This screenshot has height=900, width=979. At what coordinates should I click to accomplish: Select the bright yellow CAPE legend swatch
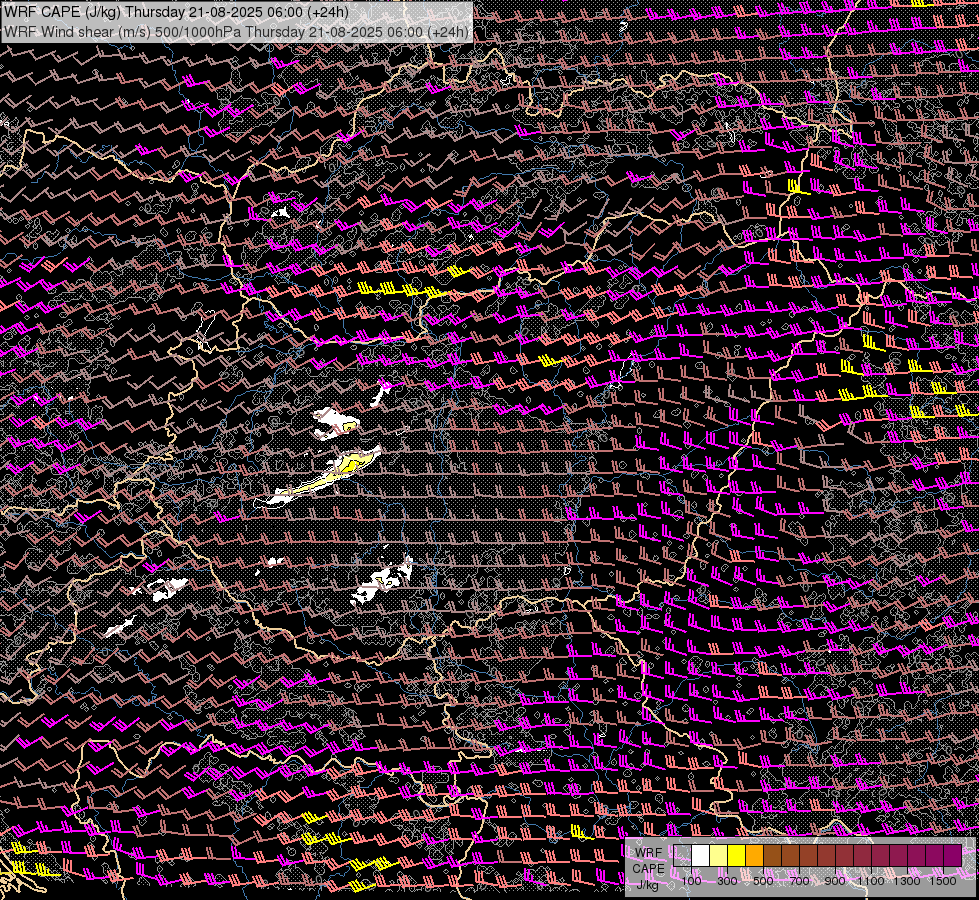pyautogui.click(x=737, y=855)
